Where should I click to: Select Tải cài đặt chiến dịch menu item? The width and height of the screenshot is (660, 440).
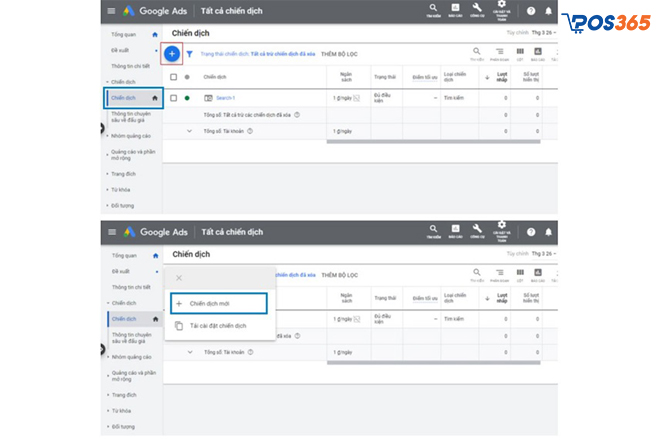click(219, 326)
